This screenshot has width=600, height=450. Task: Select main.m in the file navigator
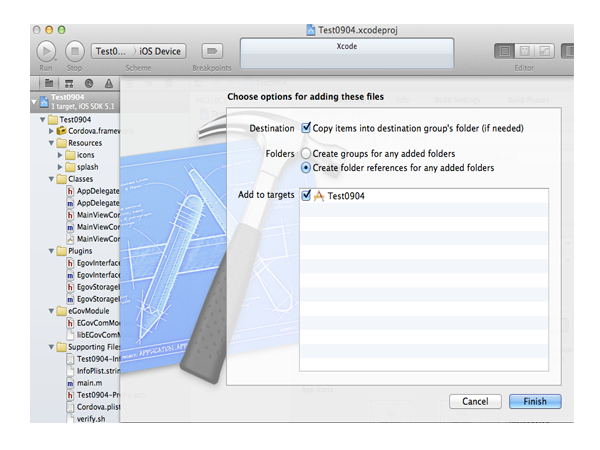pos(89,383)
